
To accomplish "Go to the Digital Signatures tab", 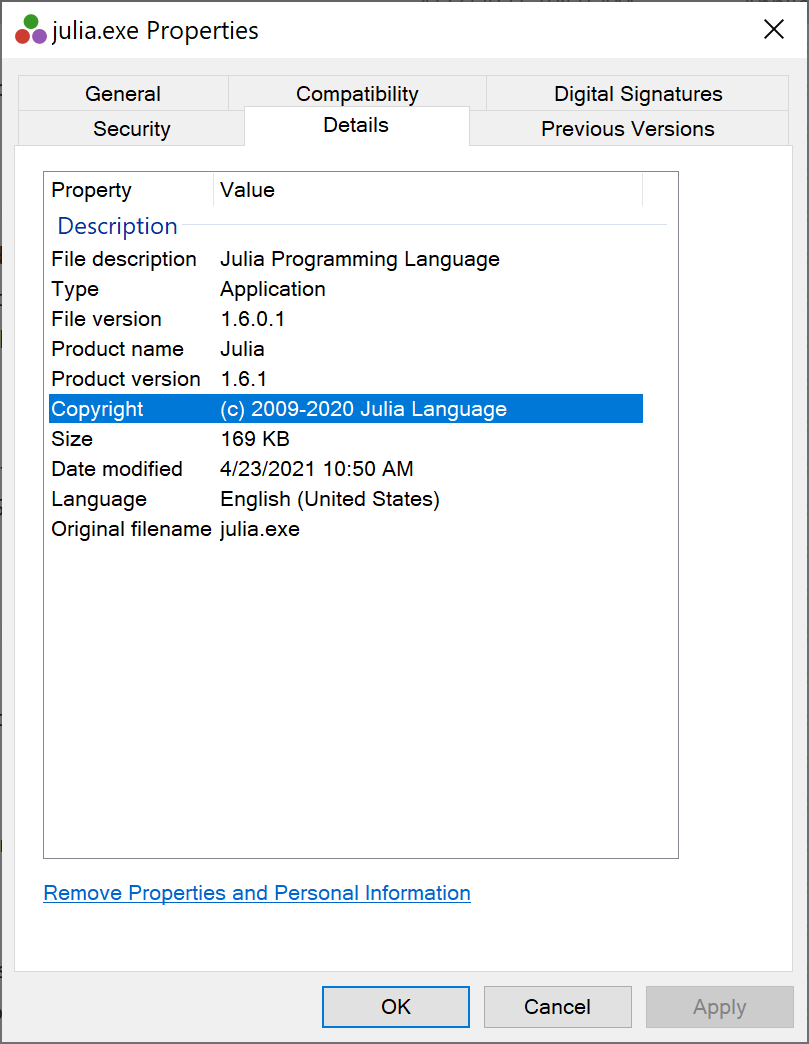I will 638,94.
